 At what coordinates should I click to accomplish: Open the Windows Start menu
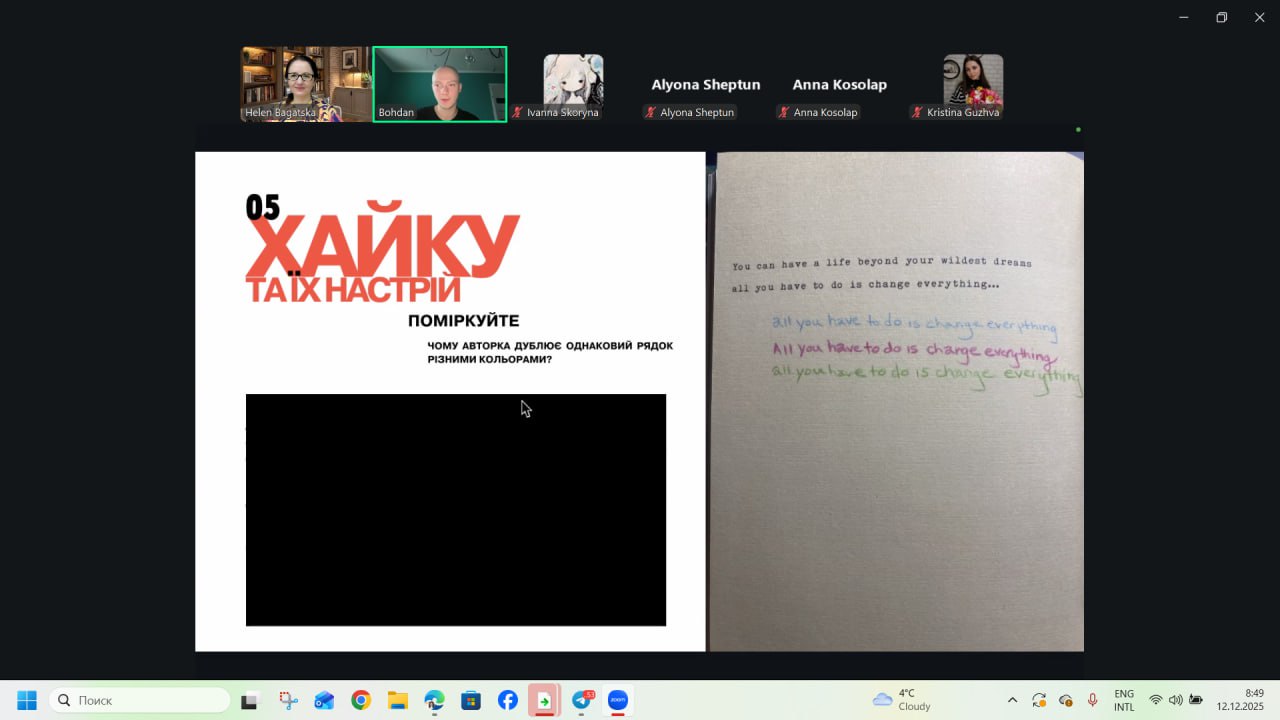(x=27, y=700)
